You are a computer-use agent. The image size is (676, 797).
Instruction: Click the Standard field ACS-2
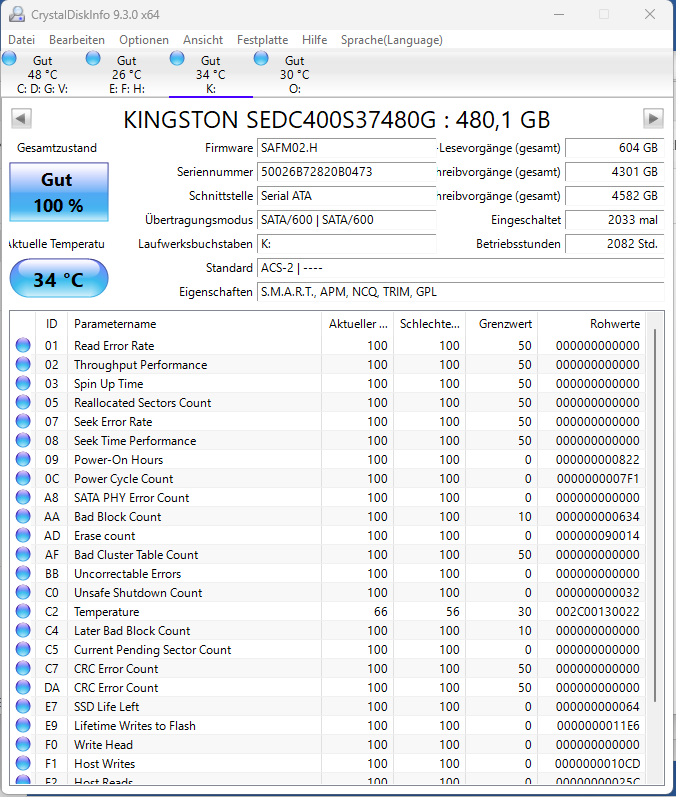(x=460, y=268)
